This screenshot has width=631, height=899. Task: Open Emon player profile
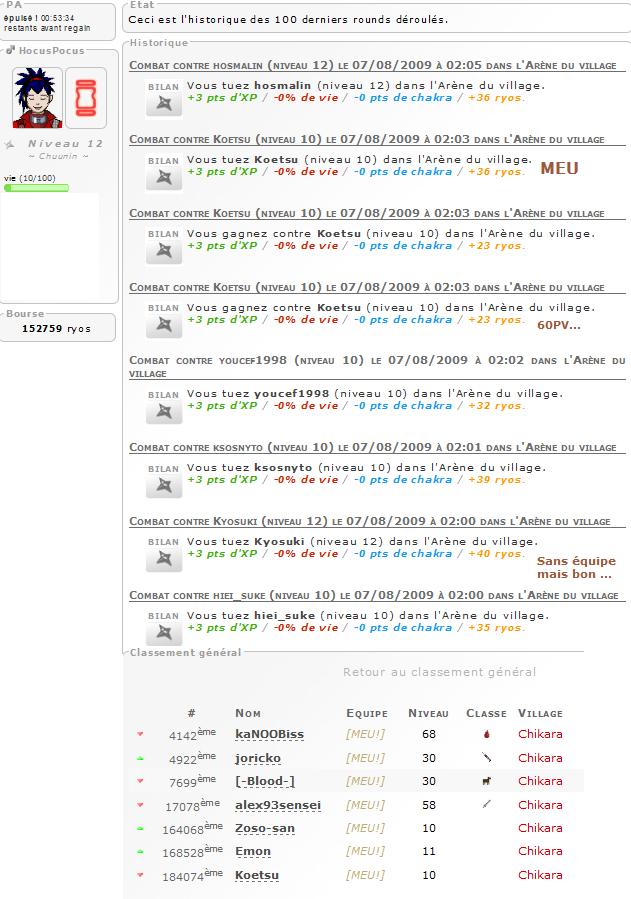click(253, 851)
